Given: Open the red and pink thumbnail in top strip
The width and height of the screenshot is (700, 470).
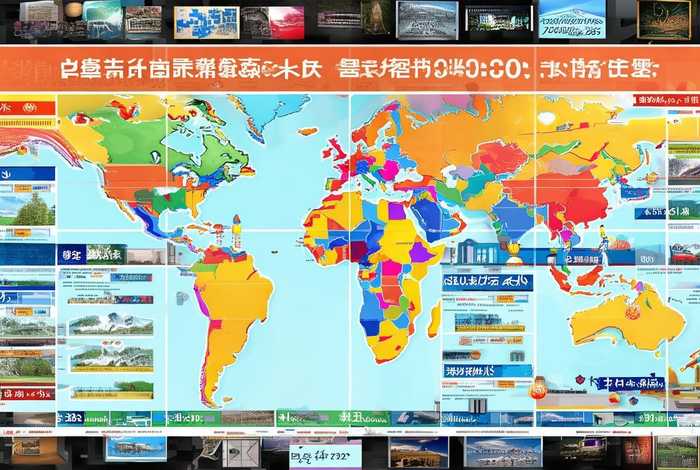Looking at the screenshot, I should coord(286,23).
